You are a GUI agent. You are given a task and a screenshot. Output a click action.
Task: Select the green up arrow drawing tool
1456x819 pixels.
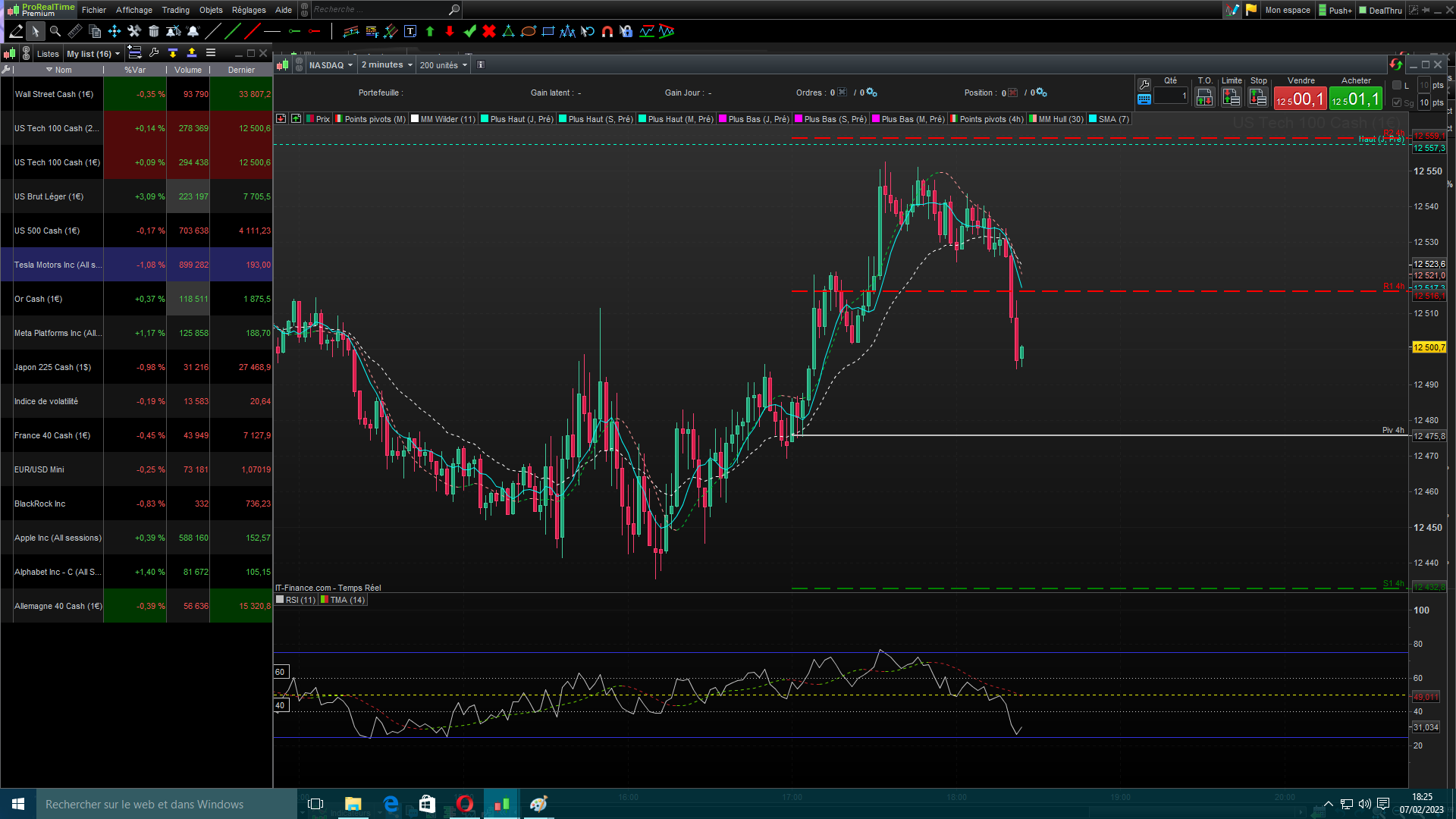[430, 31]
